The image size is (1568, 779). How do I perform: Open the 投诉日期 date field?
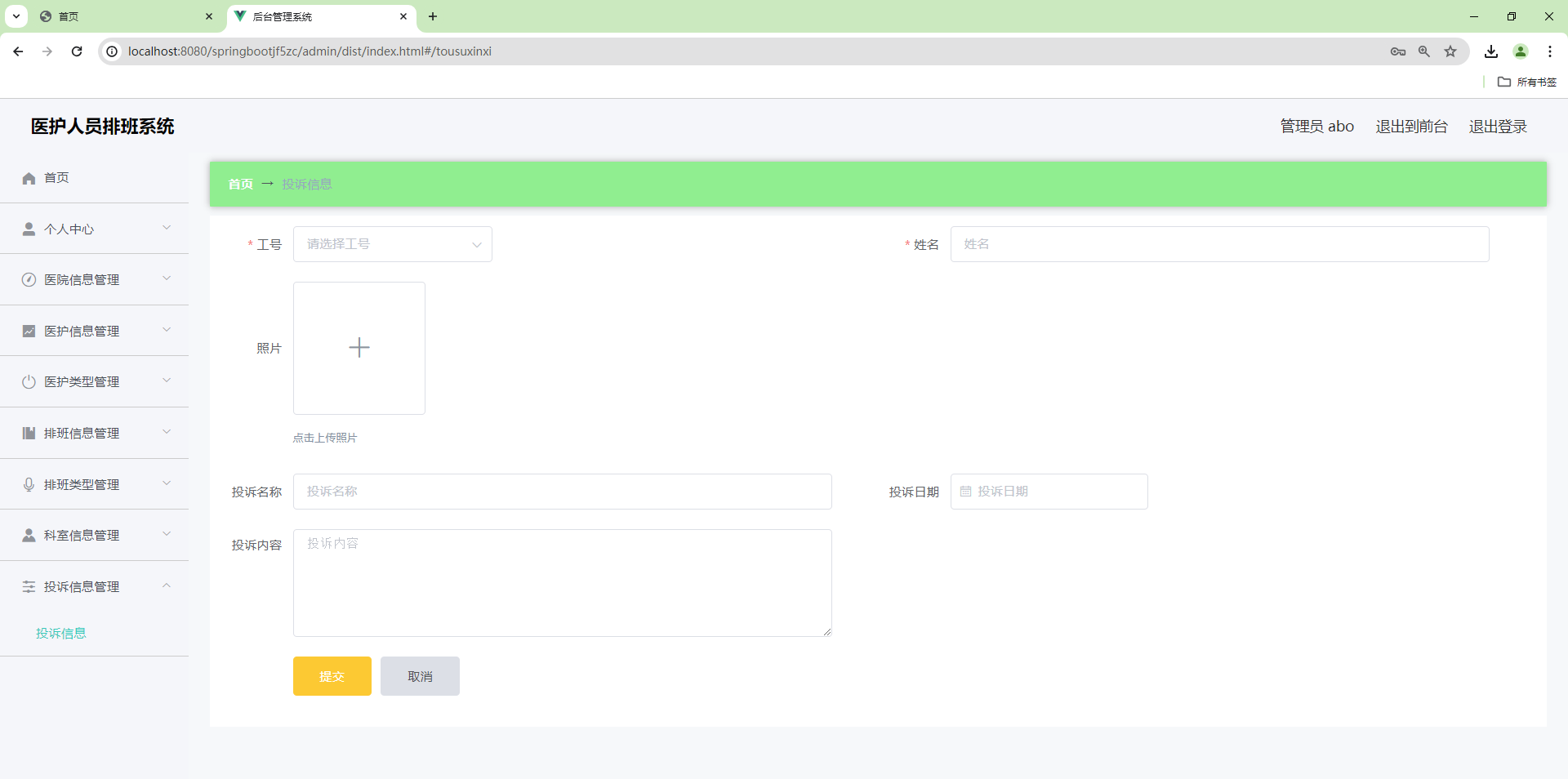(x=1049, y=492)
